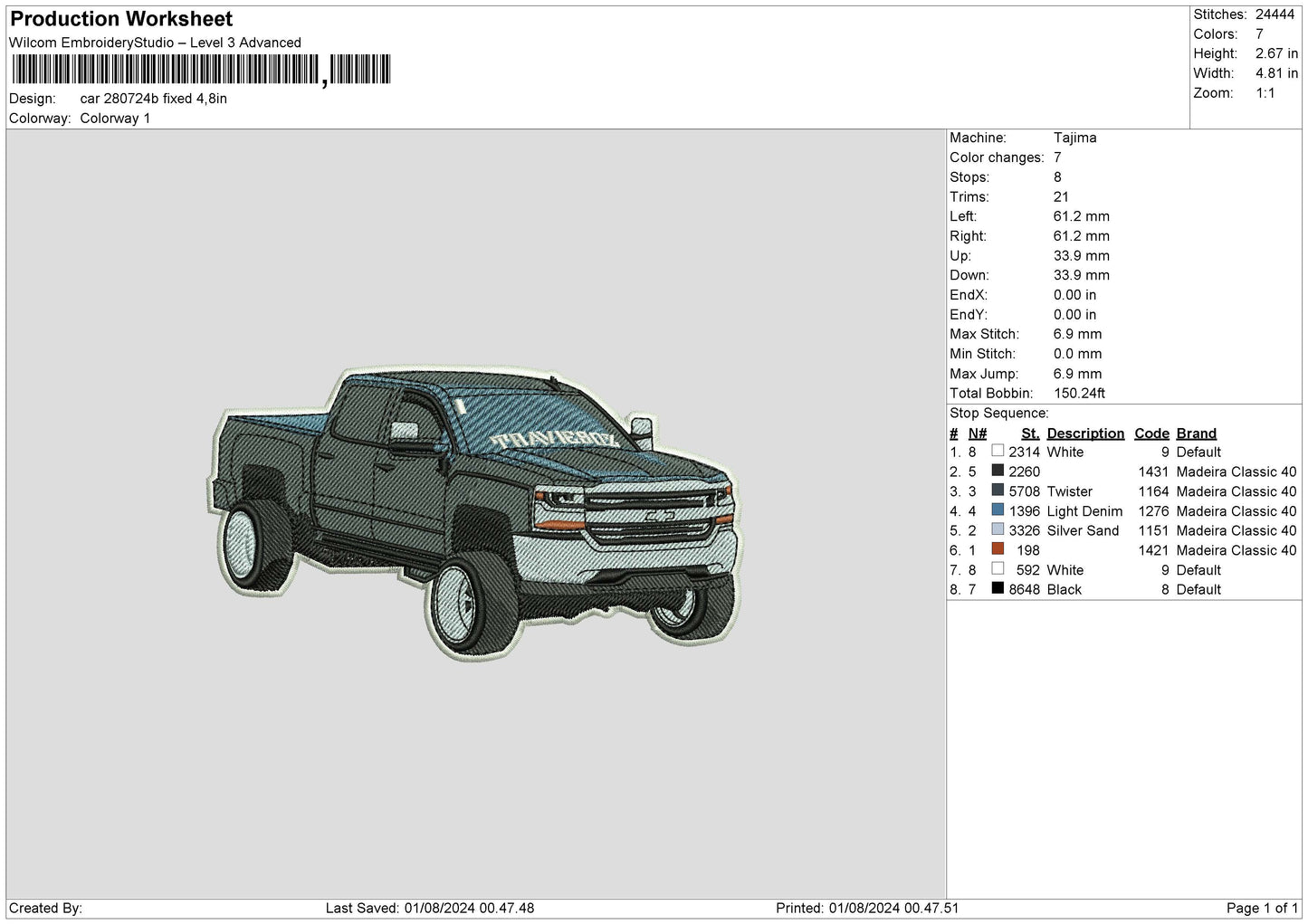1308x924 pixels.
Task: Click the Left value '61.2 mm'
Action: coord(1081,216)
